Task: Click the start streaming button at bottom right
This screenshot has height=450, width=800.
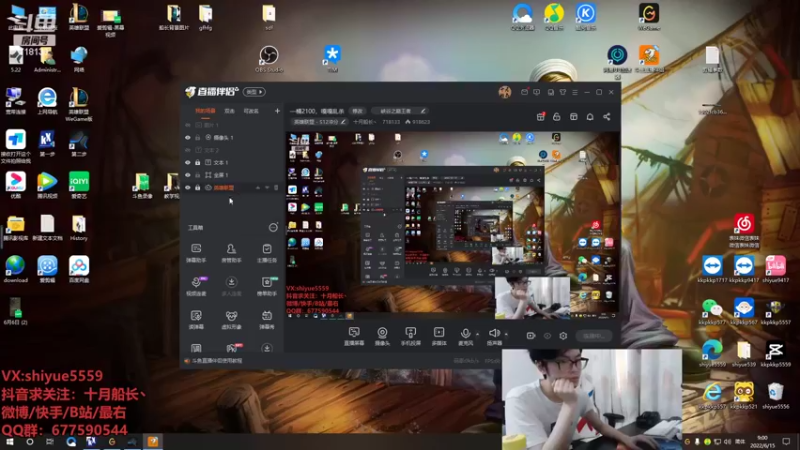Action: click(593, 336)
